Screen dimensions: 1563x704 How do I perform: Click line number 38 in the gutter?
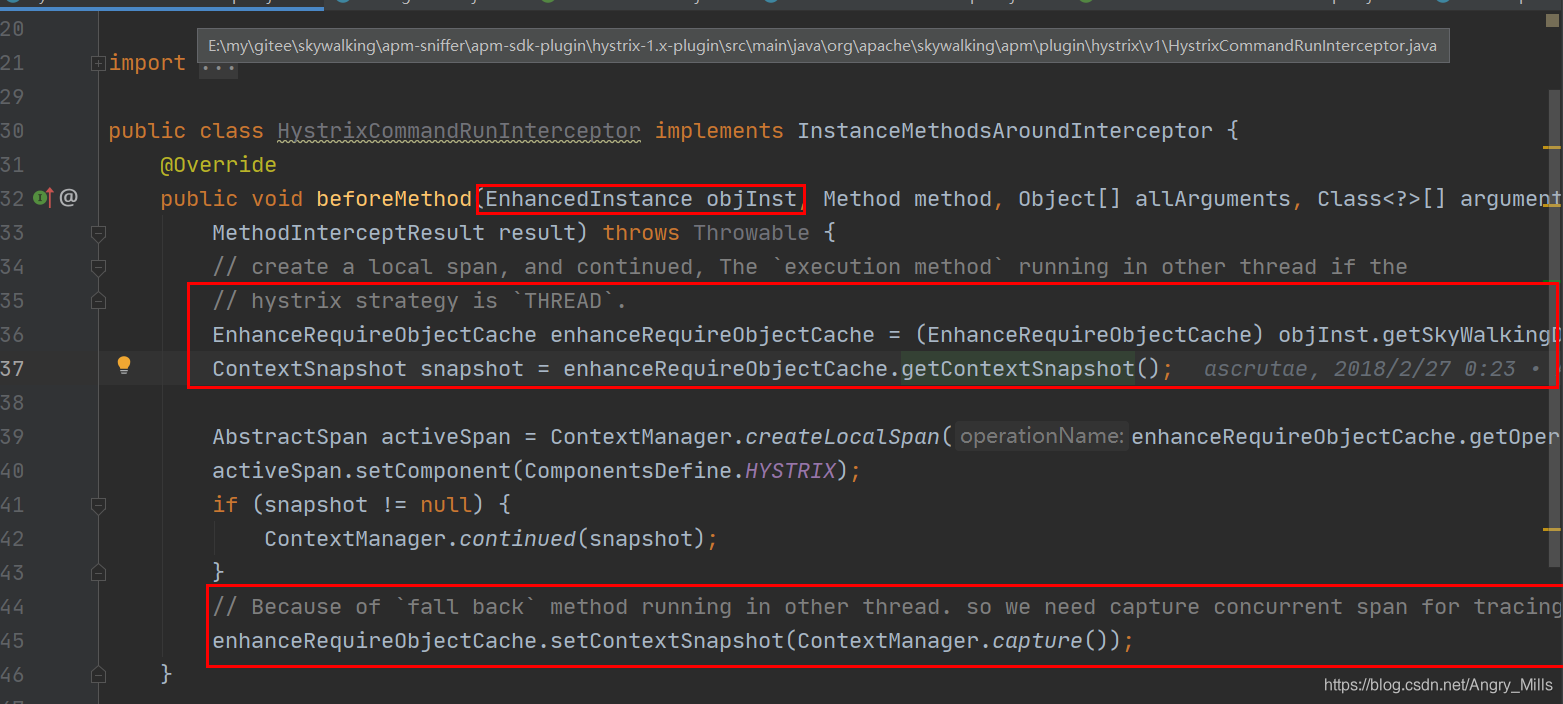tap(12, 403)
